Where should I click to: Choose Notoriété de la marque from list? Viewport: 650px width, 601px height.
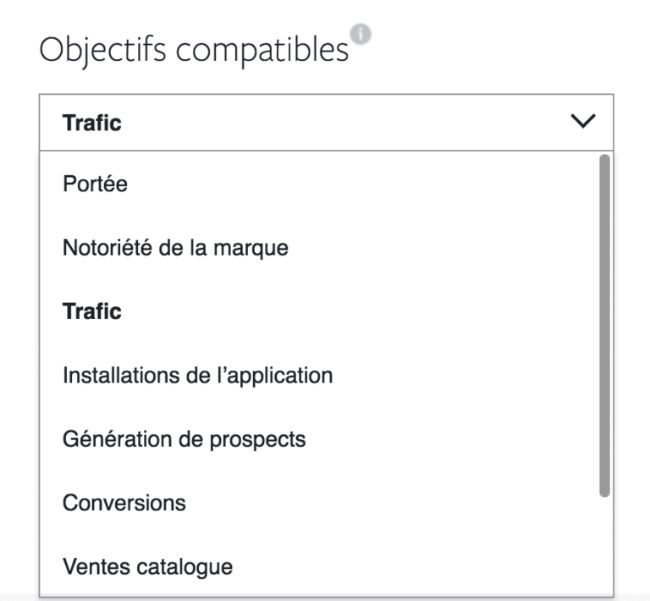[x=175, y=247]
